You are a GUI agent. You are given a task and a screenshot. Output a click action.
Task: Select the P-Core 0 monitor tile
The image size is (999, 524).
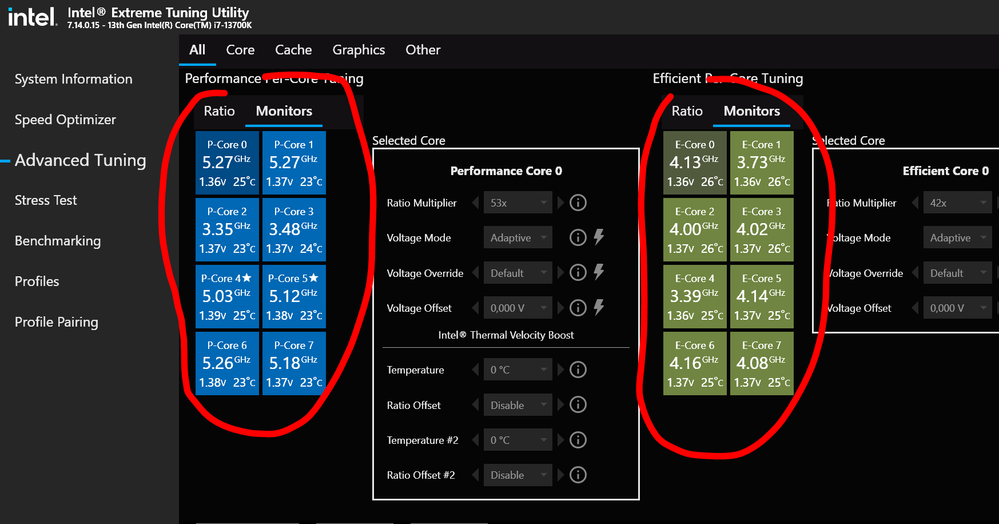(227, 163)
